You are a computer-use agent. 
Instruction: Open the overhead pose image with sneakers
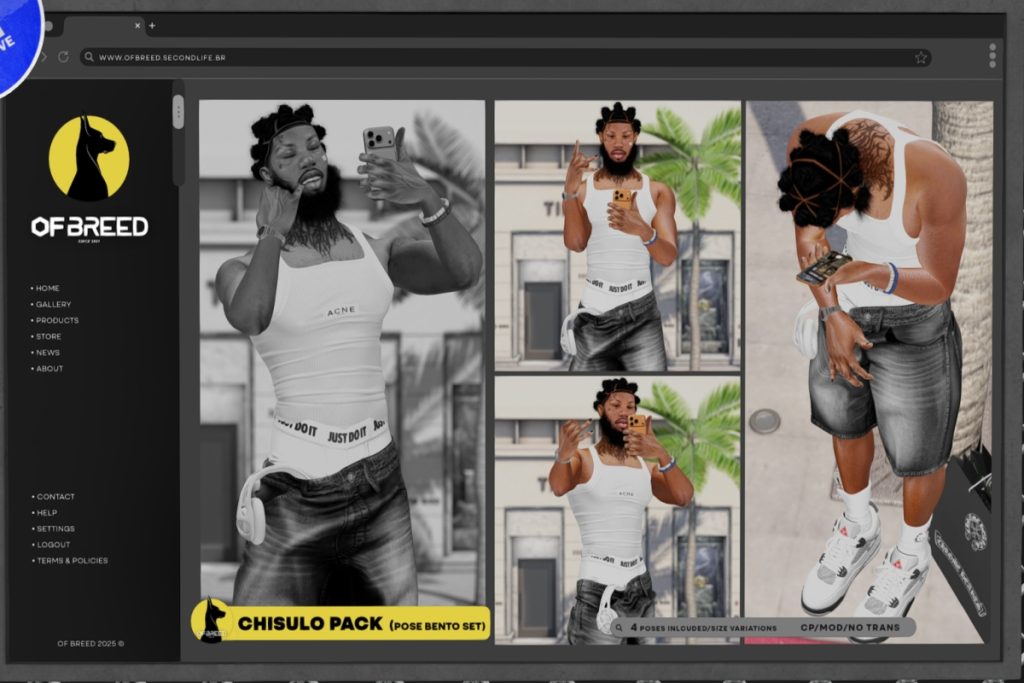click(869, 372)
